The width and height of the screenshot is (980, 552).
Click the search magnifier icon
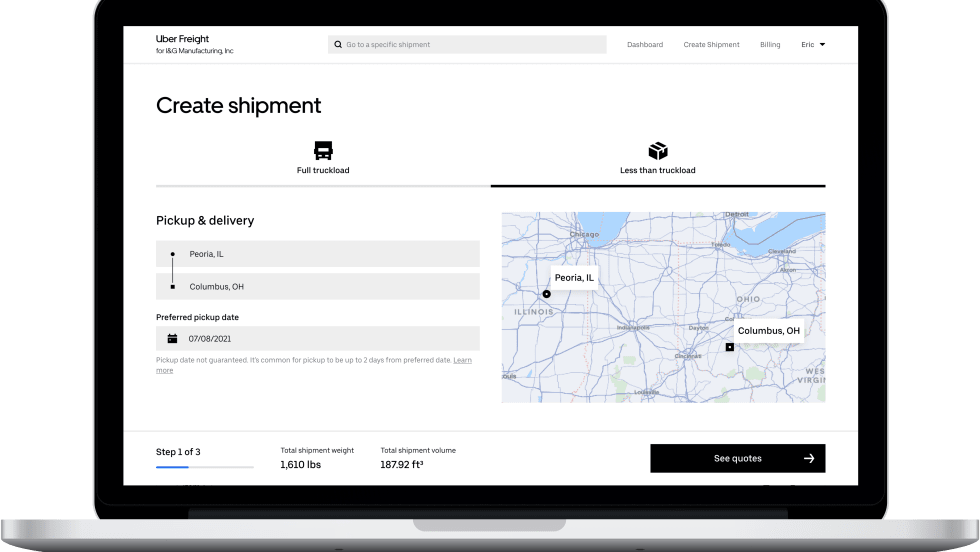(338, 45)
